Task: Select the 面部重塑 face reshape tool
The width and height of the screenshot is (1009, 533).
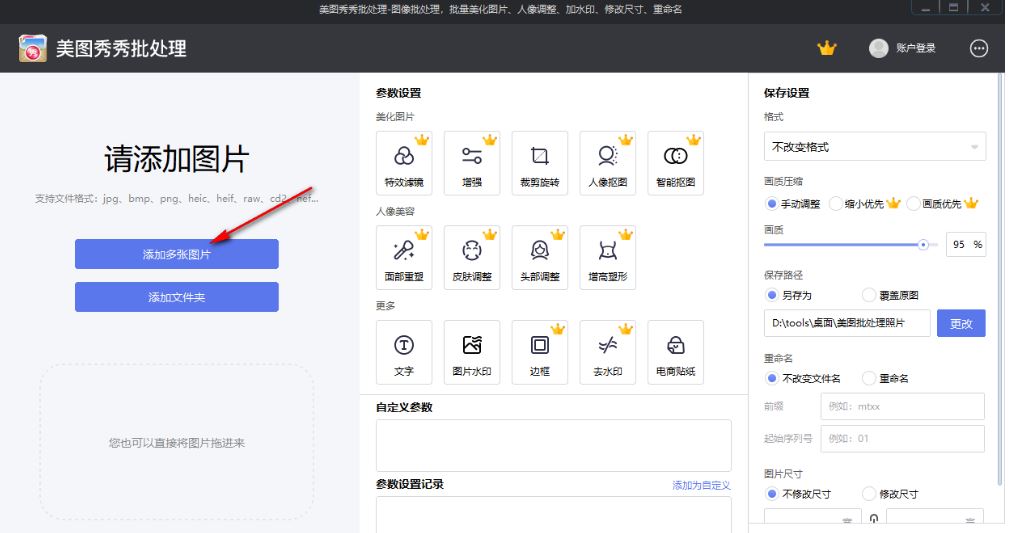Action: 404,257
